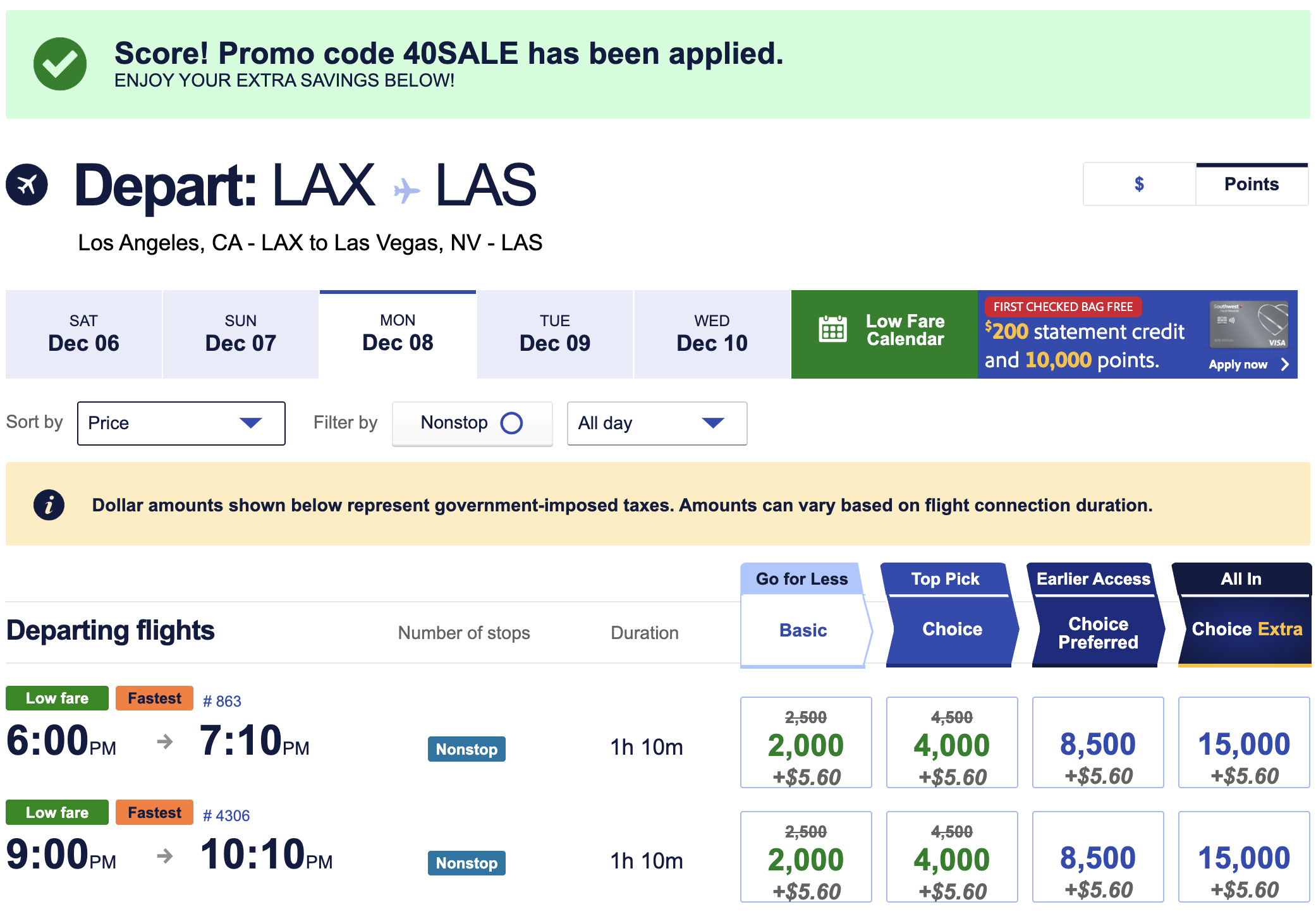The image size is (1316, 914).
Task: Click the round airplane depart icon
Action: (27, 185)
